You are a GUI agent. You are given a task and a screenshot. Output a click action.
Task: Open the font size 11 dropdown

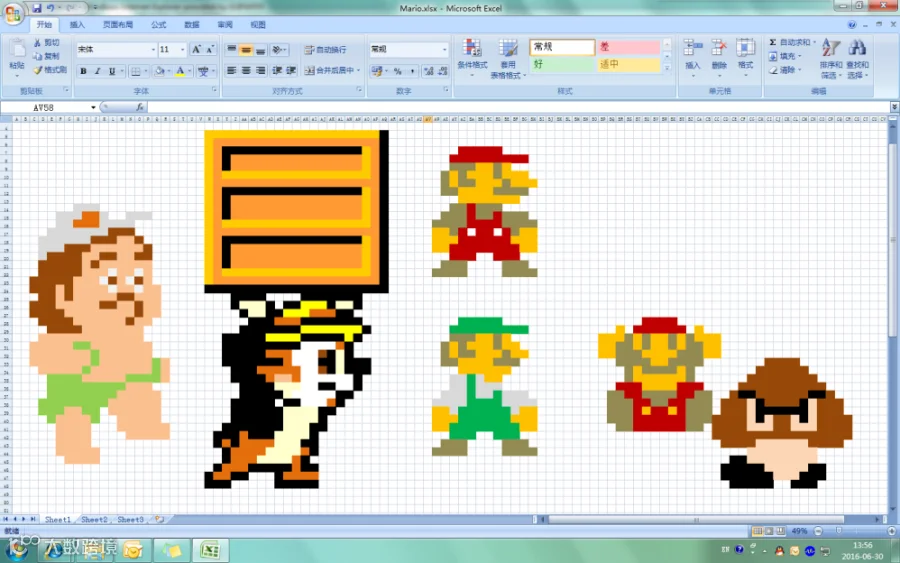[183, 50]
